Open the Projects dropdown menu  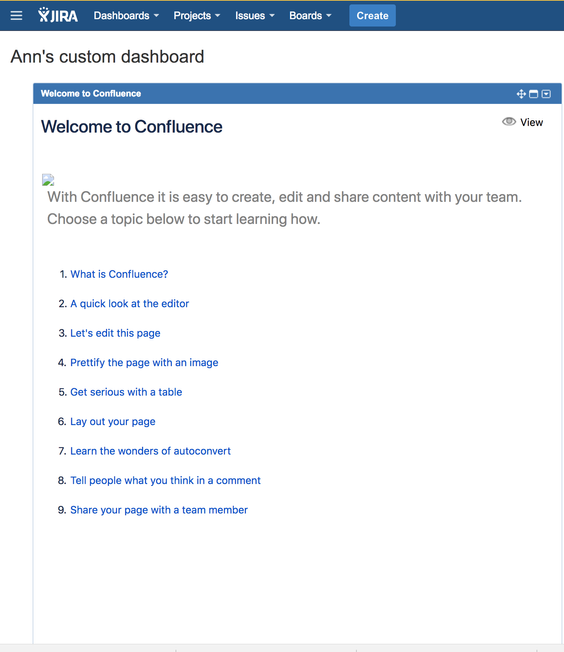(x=197, y=16)
